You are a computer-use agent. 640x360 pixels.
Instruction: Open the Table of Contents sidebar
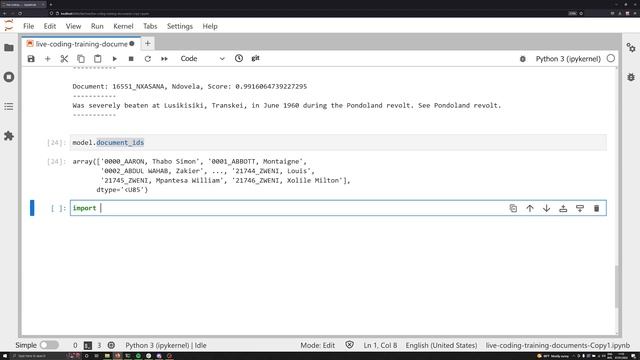tap(9, 107)
